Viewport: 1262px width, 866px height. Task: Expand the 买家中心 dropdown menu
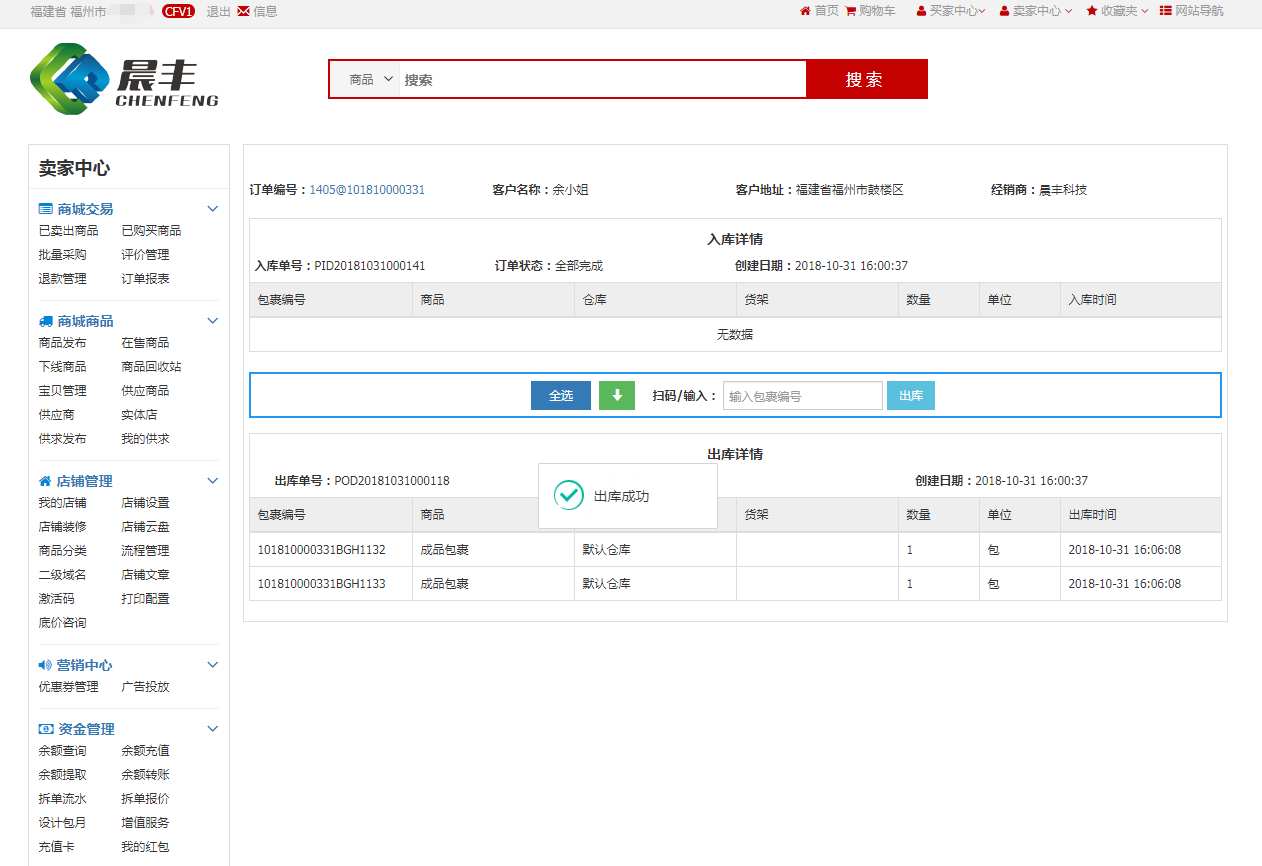pos(950,11)
